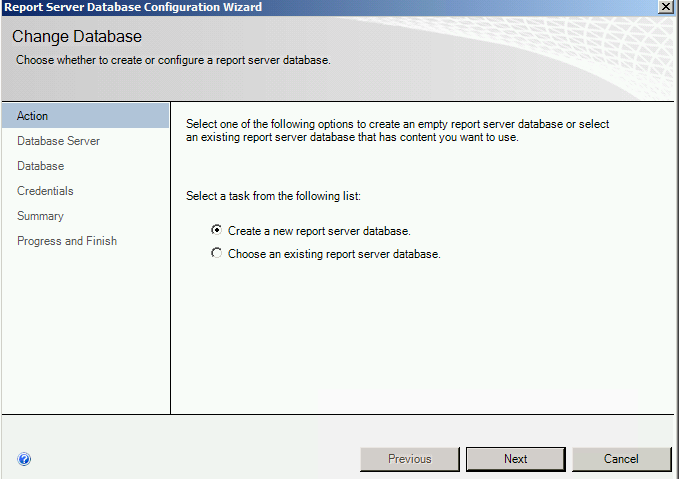Go to the Action step

tap(85, 116)
